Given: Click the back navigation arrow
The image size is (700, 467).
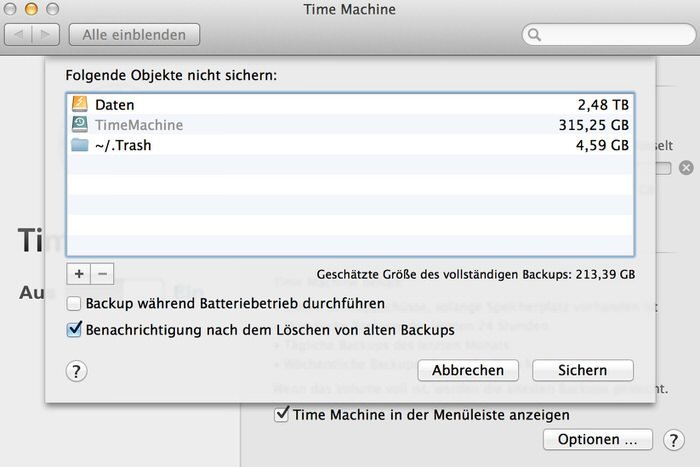Looking at the screenshot, I should coord(18,34).
